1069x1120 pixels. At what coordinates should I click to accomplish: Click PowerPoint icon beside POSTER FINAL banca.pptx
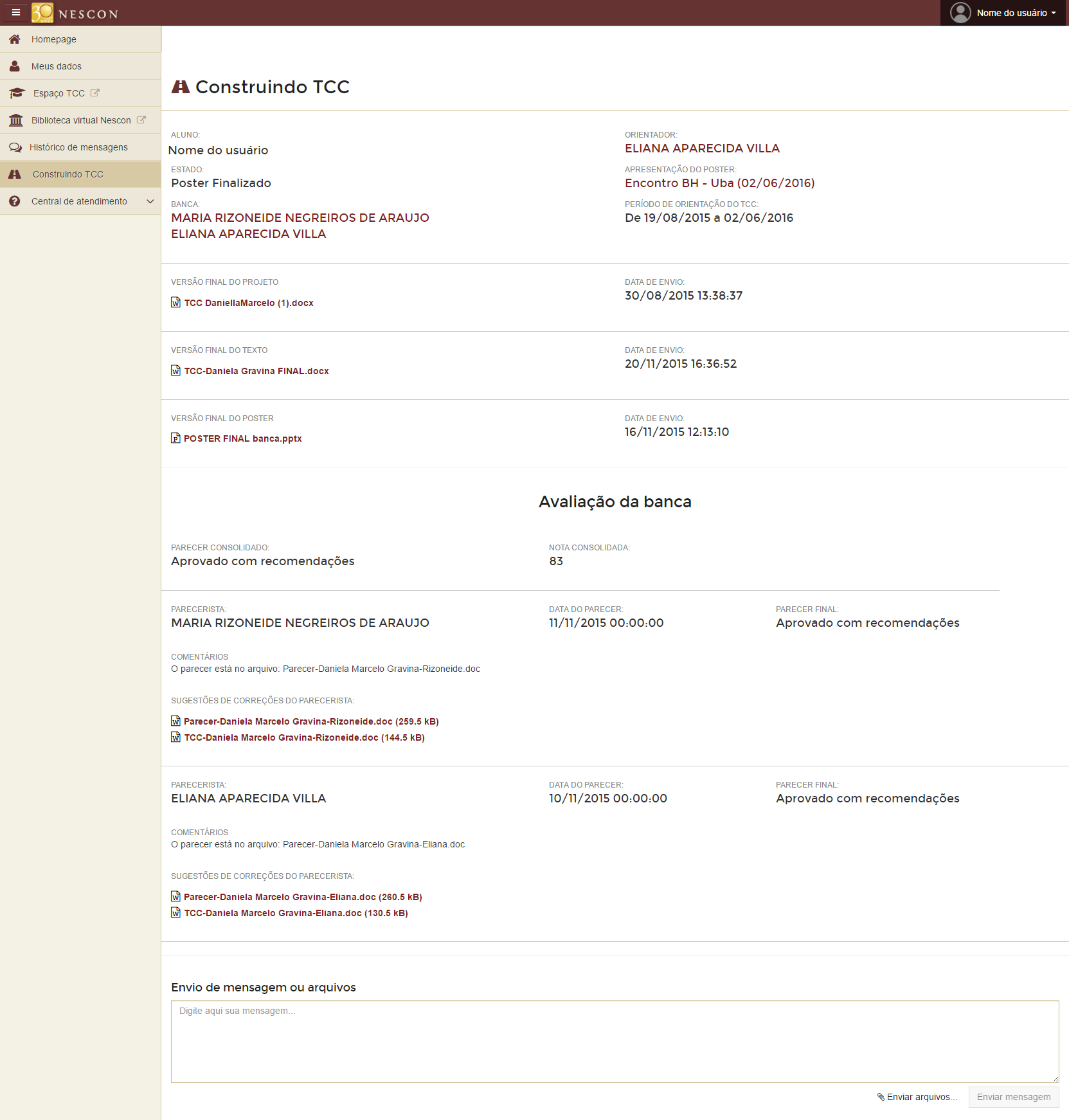click(x=175, y=438)
